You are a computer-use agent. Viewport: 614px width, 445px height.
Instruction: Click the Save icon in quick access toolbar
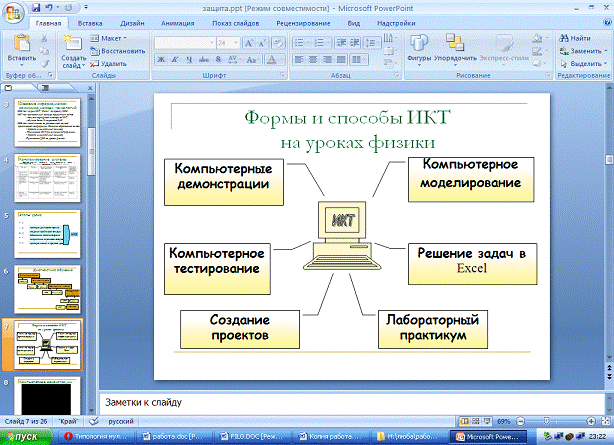click(x=37, y=6)
